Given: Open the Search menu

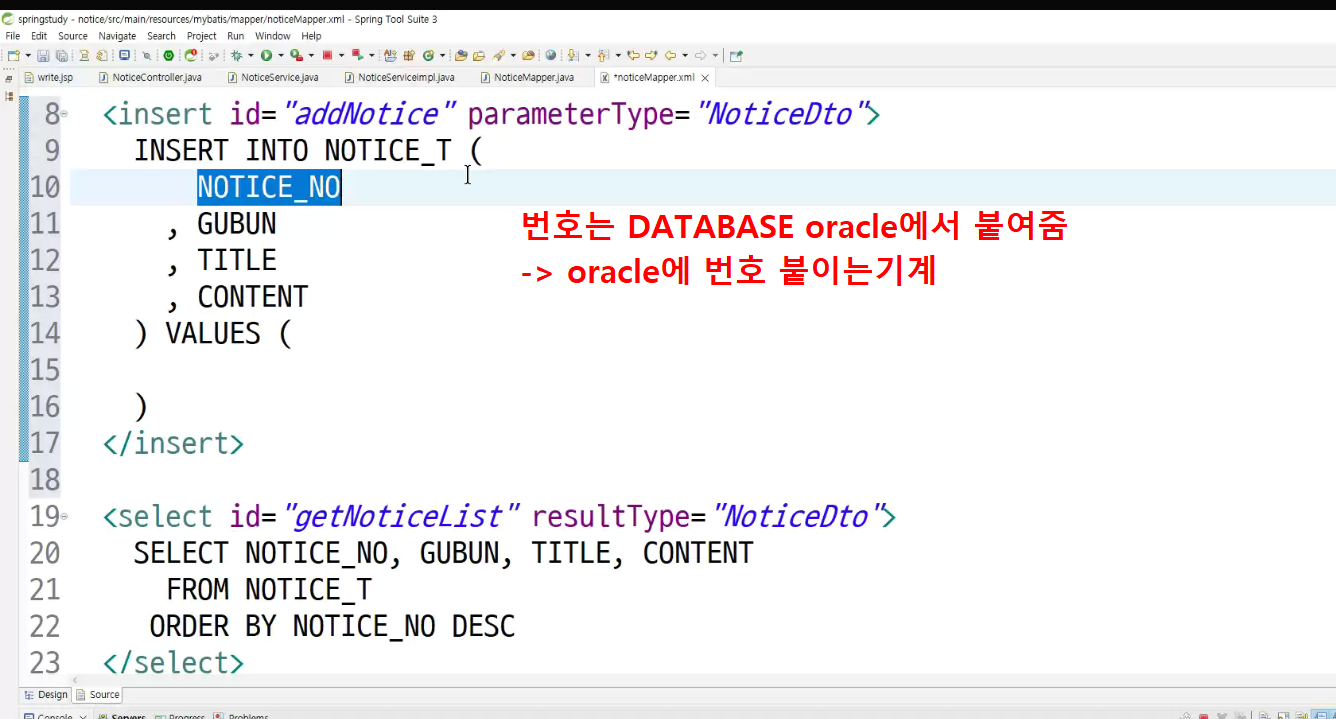Looking at the screenshot, I should (161, 36).
